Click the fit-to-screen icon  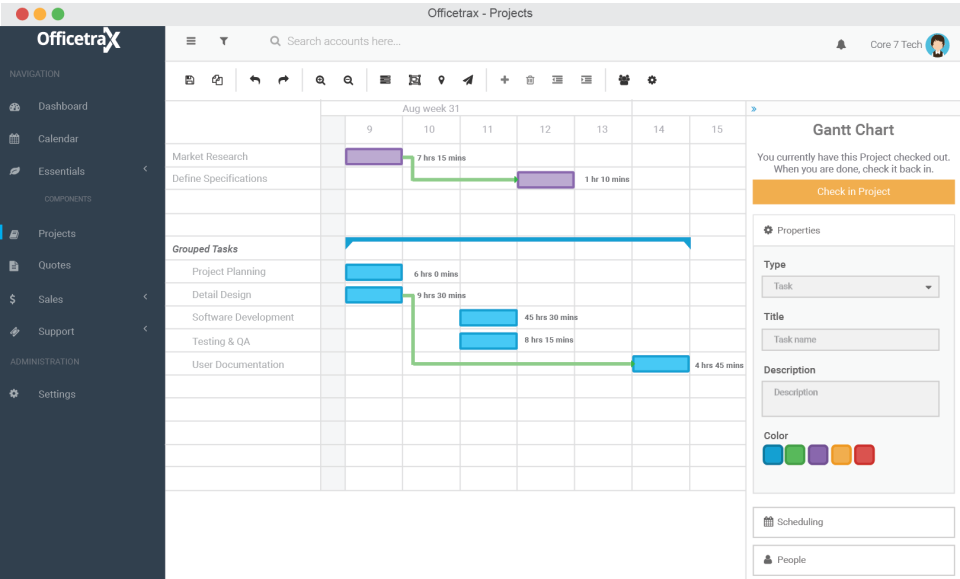pos(414,80)
